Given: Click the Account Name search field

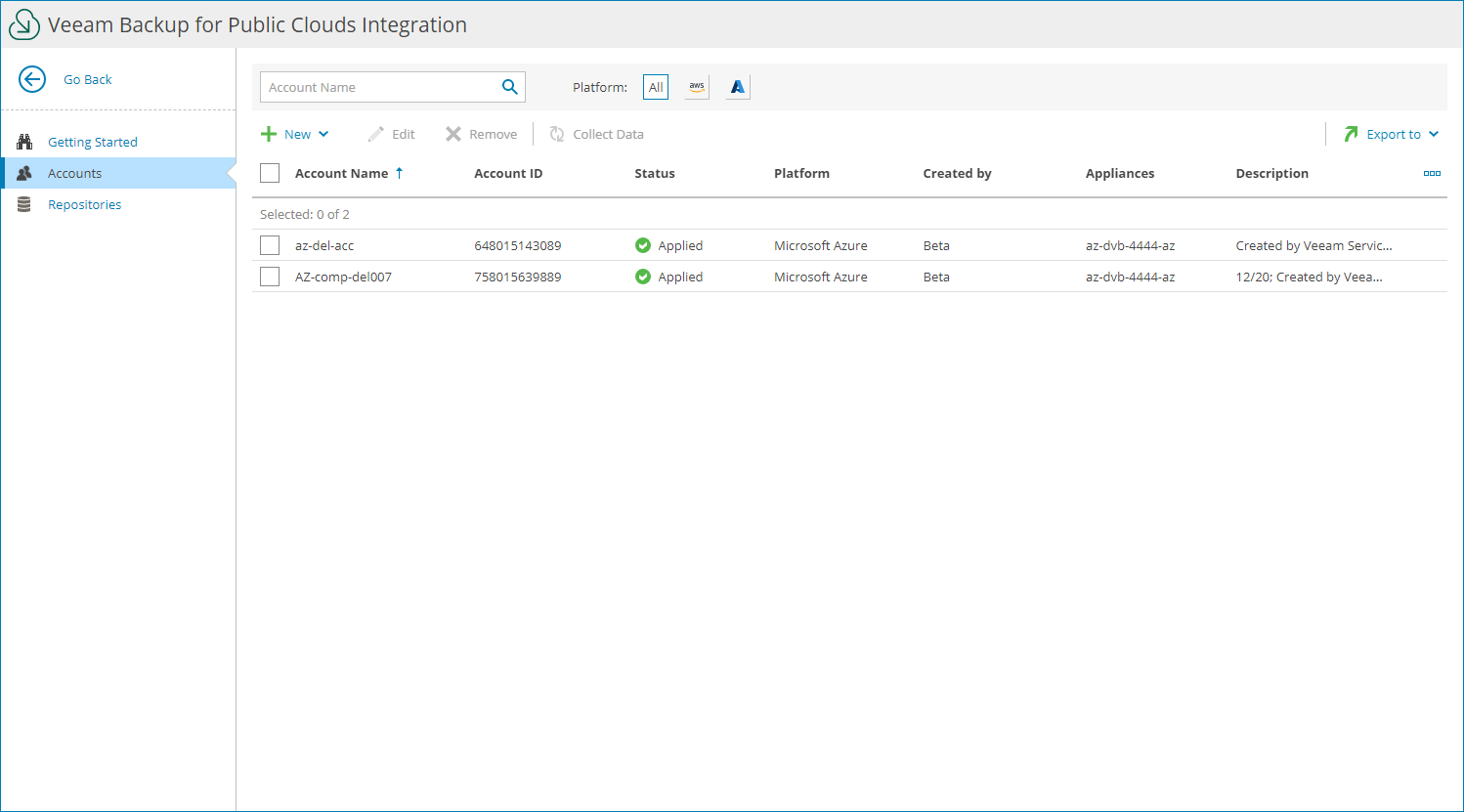Looking at the screenshot, I should 379,87.
